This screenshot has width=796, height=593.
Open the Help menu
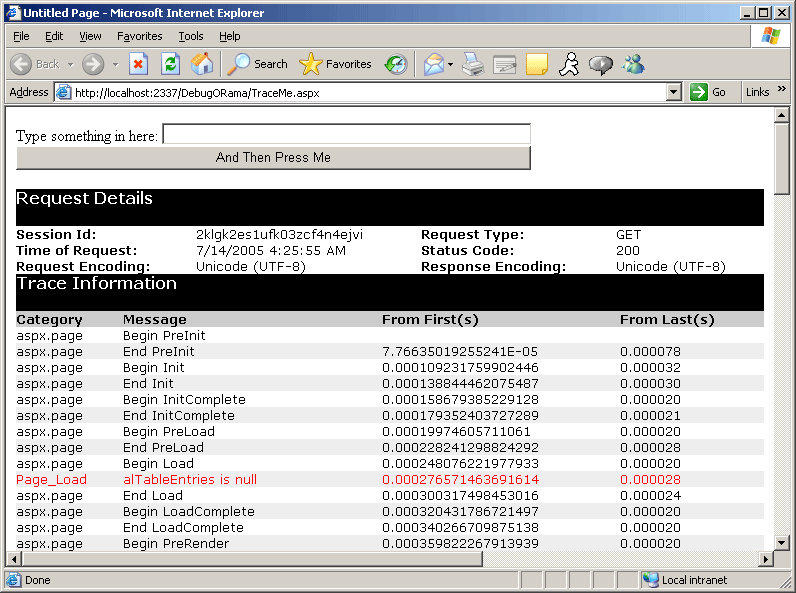[229, 36]
